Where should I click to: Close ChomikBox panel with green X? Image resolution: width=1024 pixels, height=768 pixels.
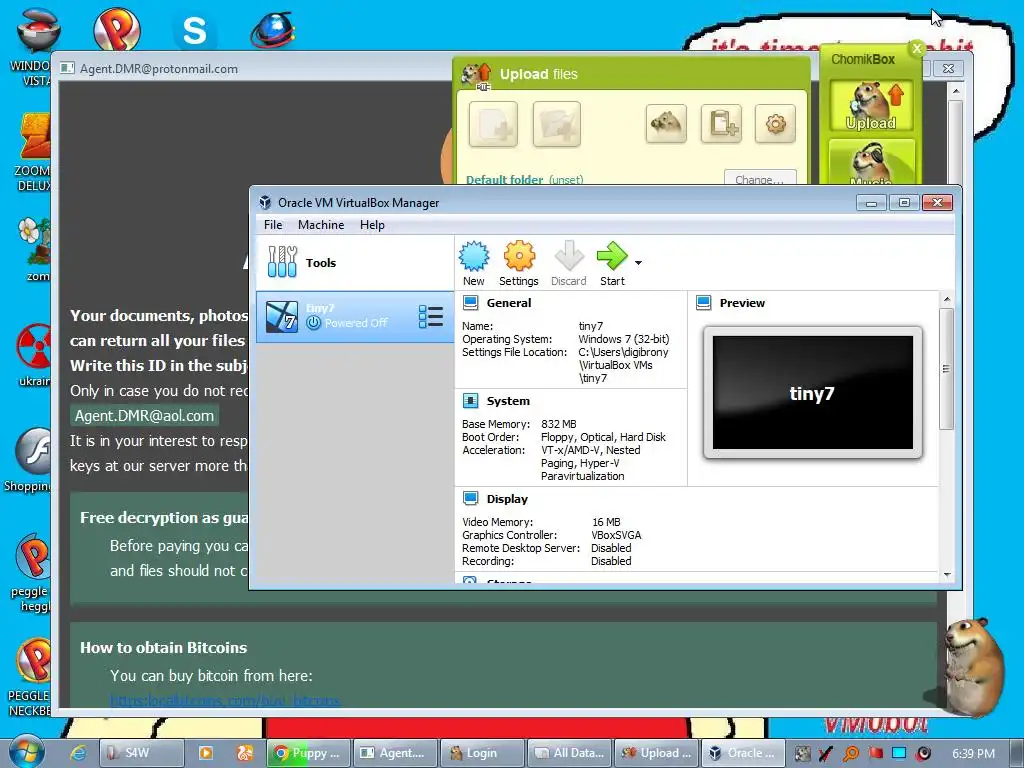pos(917,48)
